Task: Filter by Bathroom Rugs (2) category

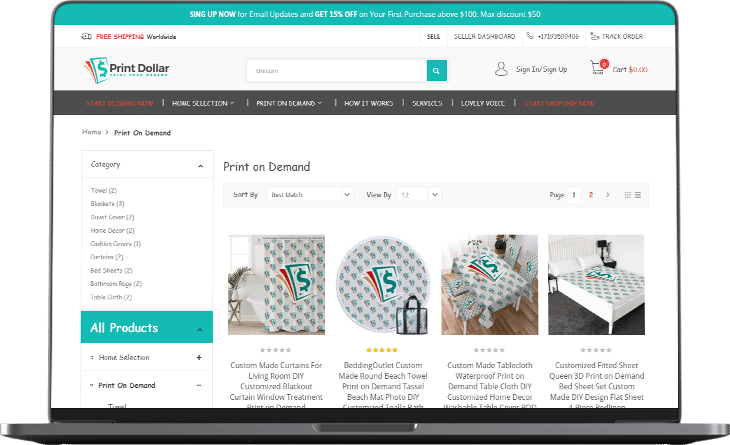Action: (116, 283)
